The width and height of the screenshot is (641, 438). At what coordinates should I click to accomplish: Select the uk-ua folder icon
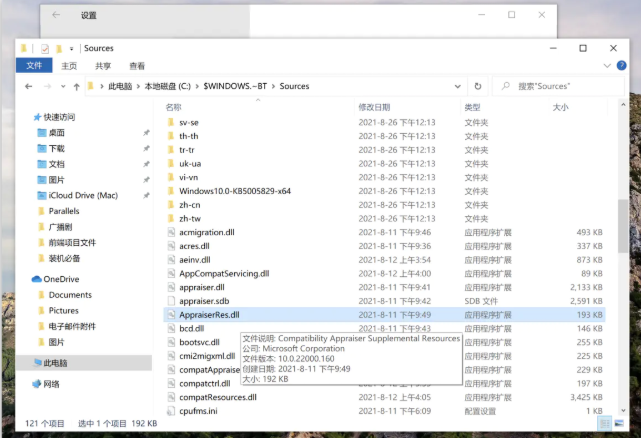coord(171,164)
